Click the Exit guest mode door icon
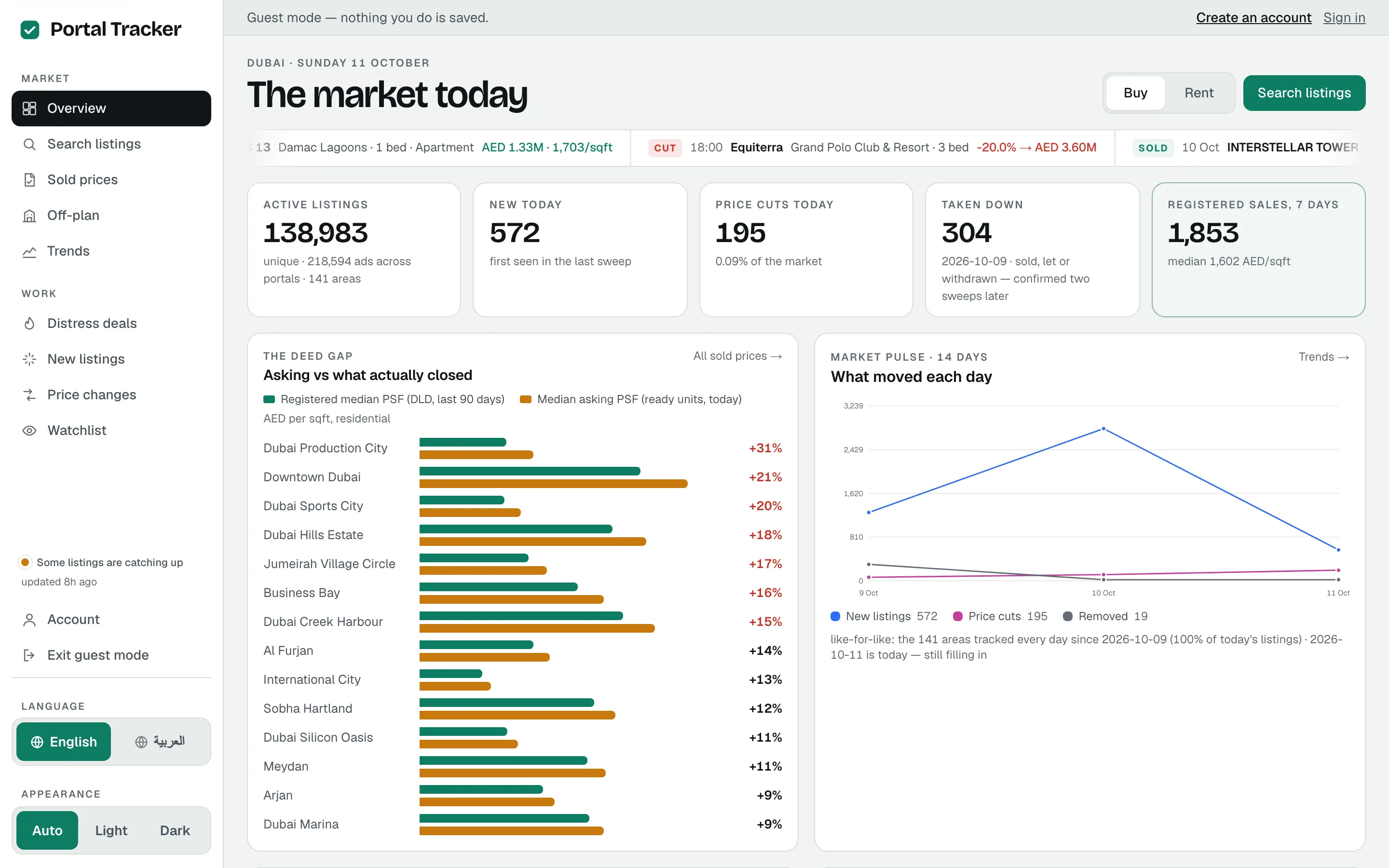 tap(29, 655)
